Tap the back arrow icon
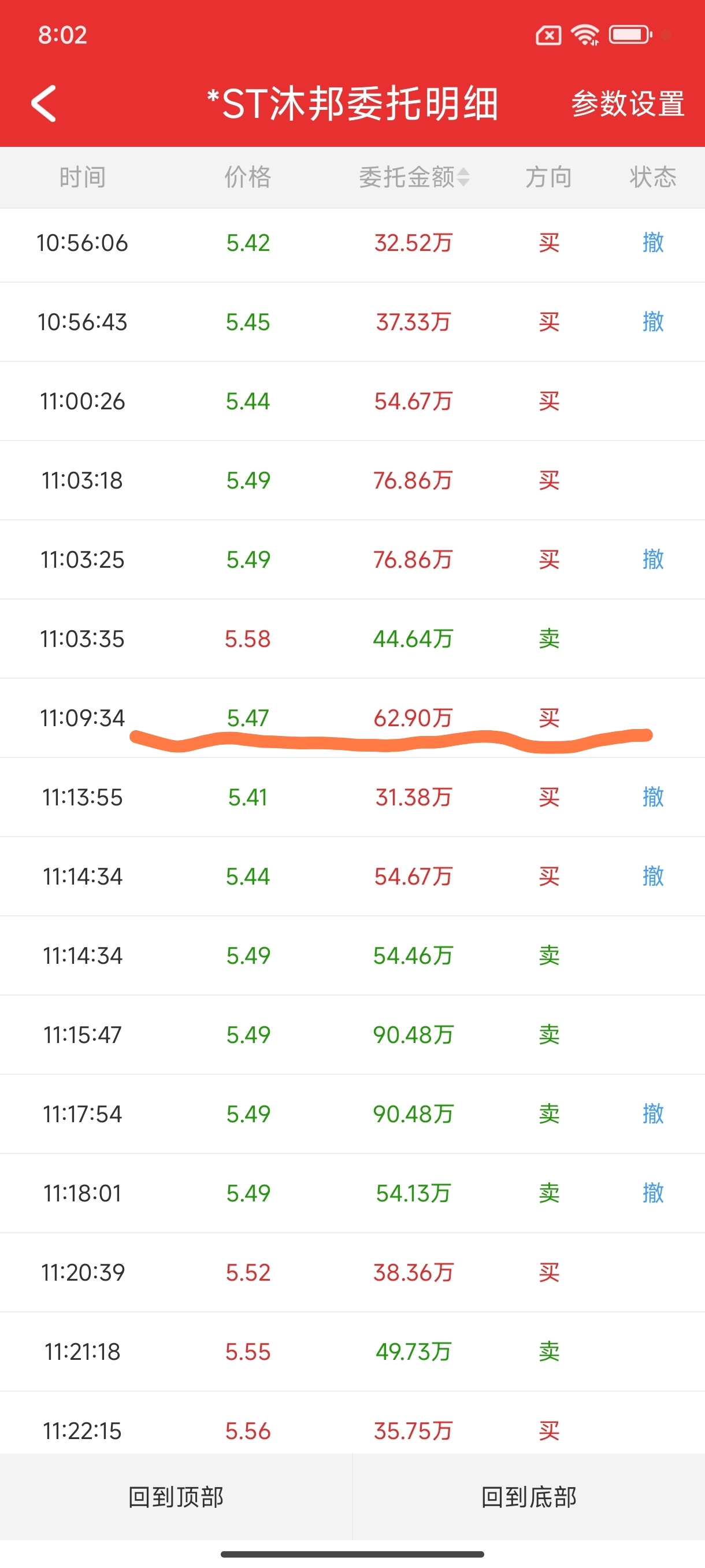Viewport: 705px width, 1568px height. tap(44, 103)
